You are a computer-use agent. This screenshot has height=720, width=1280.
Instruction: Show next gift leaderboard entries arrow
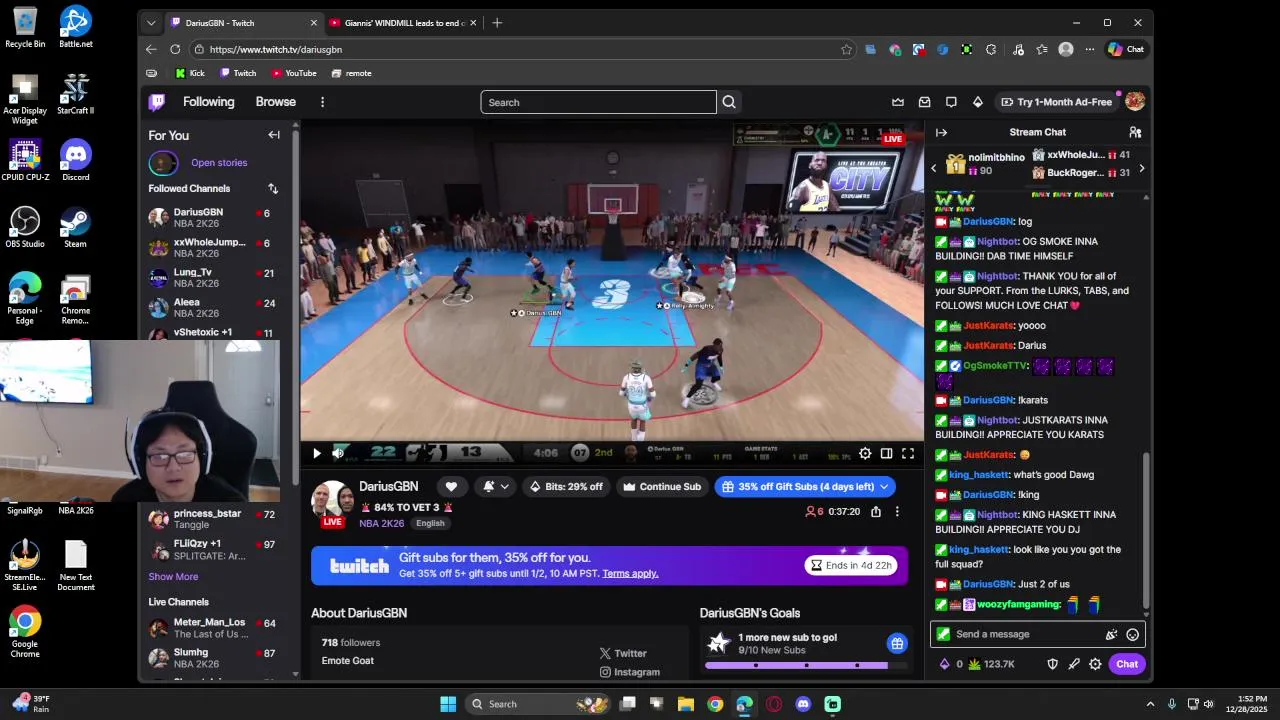pos(1141,168)
